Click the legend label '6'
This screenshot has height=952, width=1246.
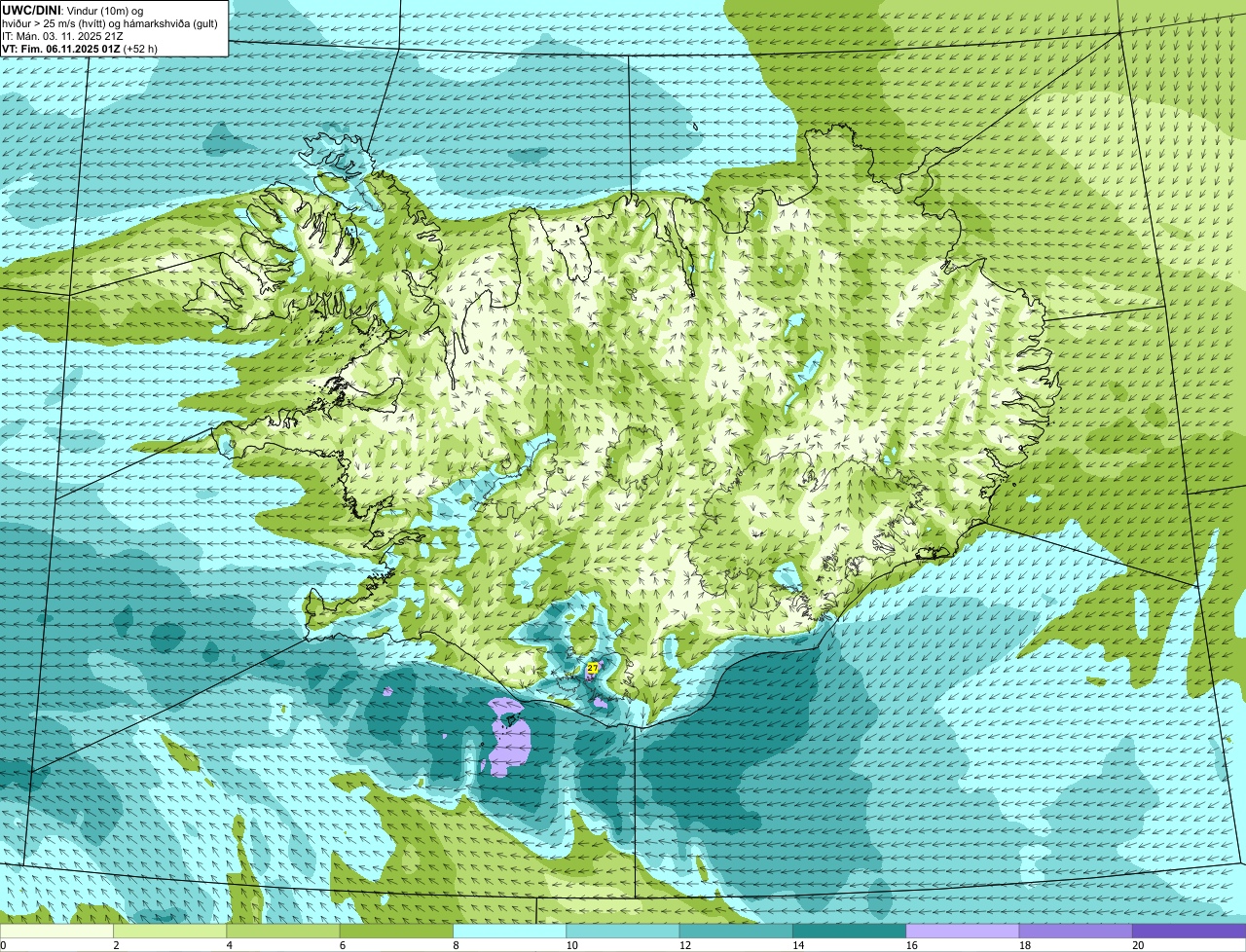342,945
